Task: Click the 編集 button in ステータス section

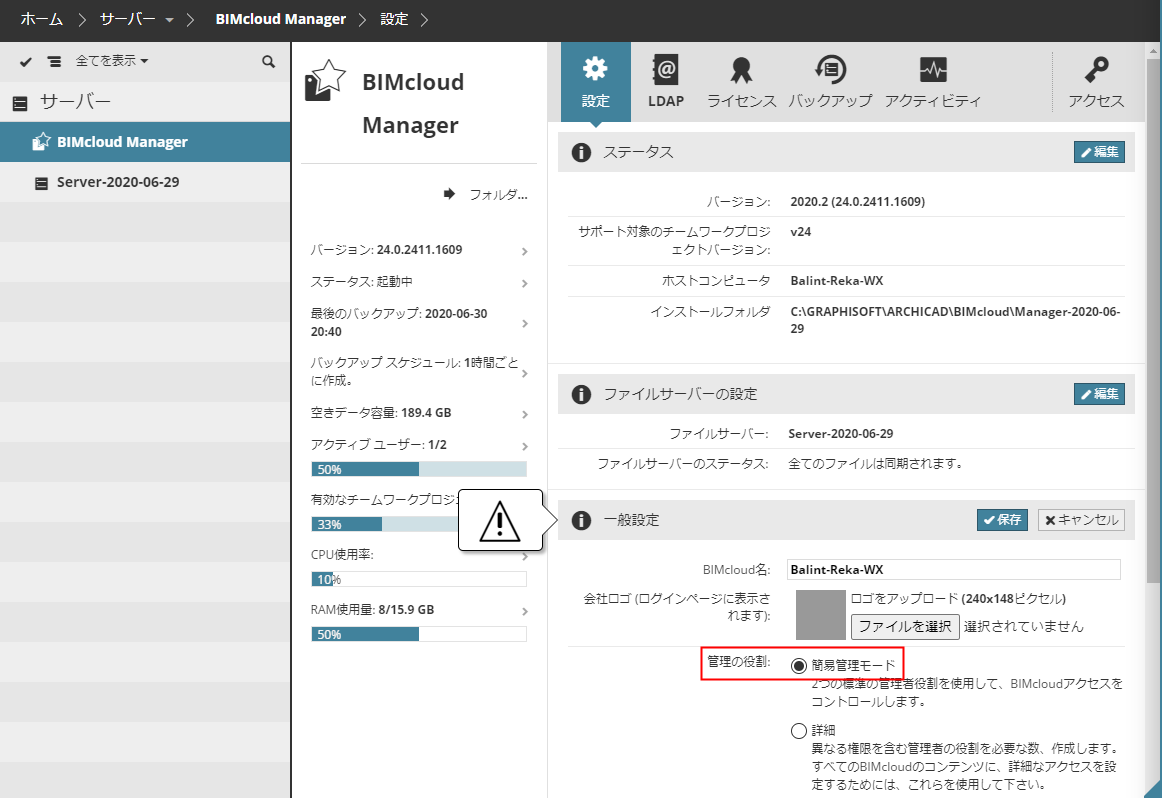Action: [1099, 152]
